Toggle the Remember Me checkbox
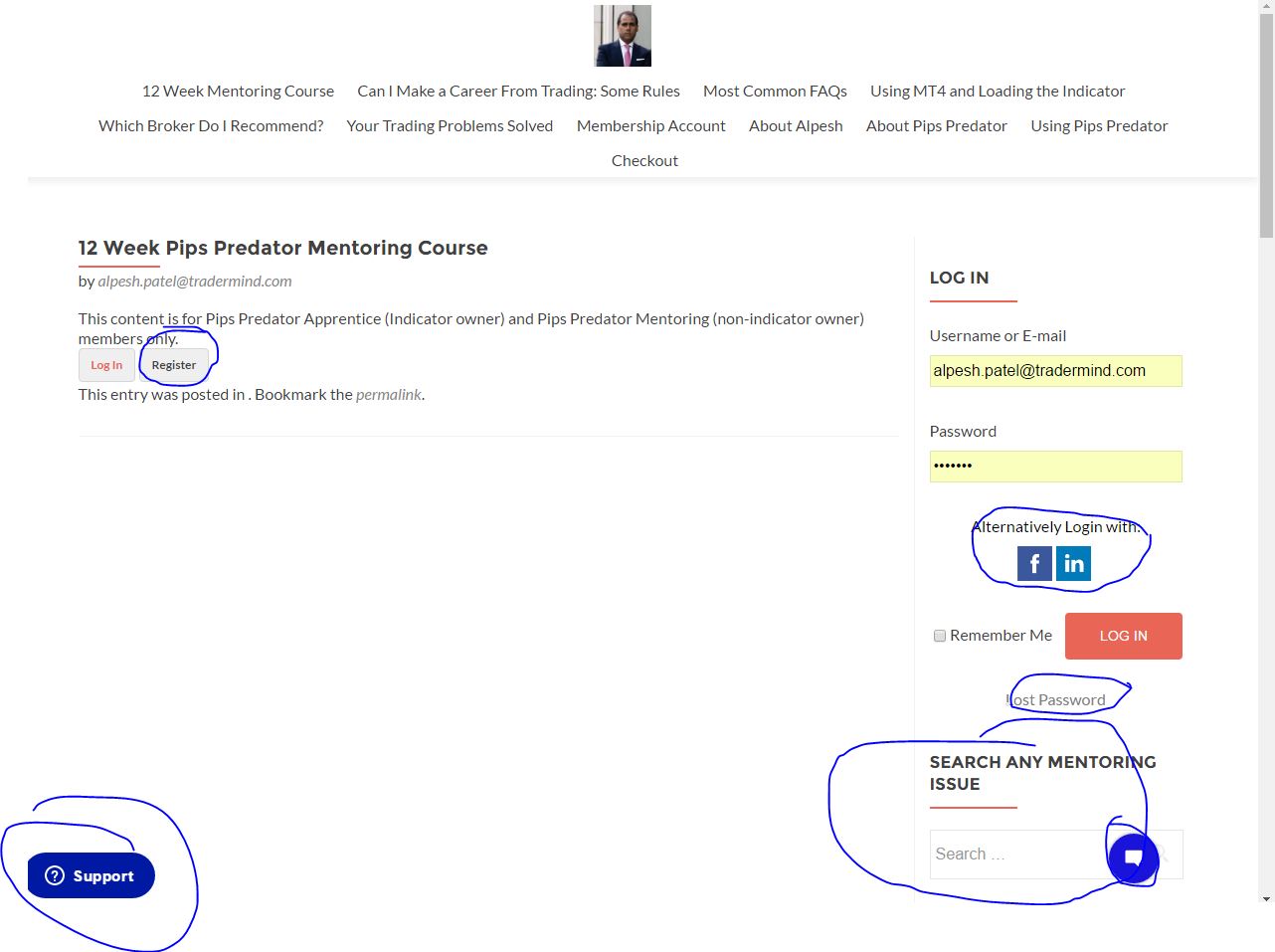The height and width of the screenshot is (952, 1275). point(939,636)
